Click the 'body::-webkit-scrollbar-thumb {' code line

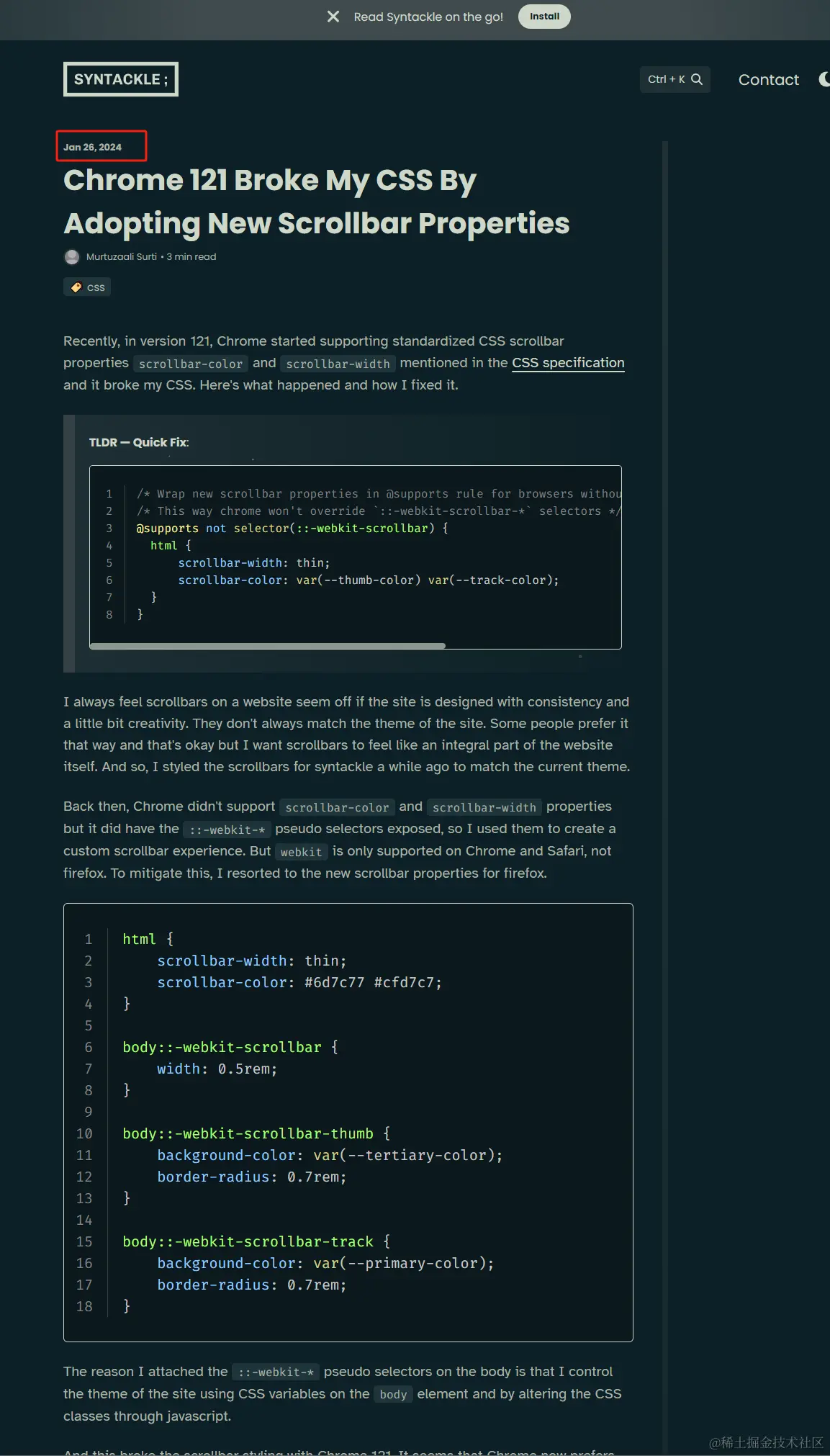coord(256,1133)
